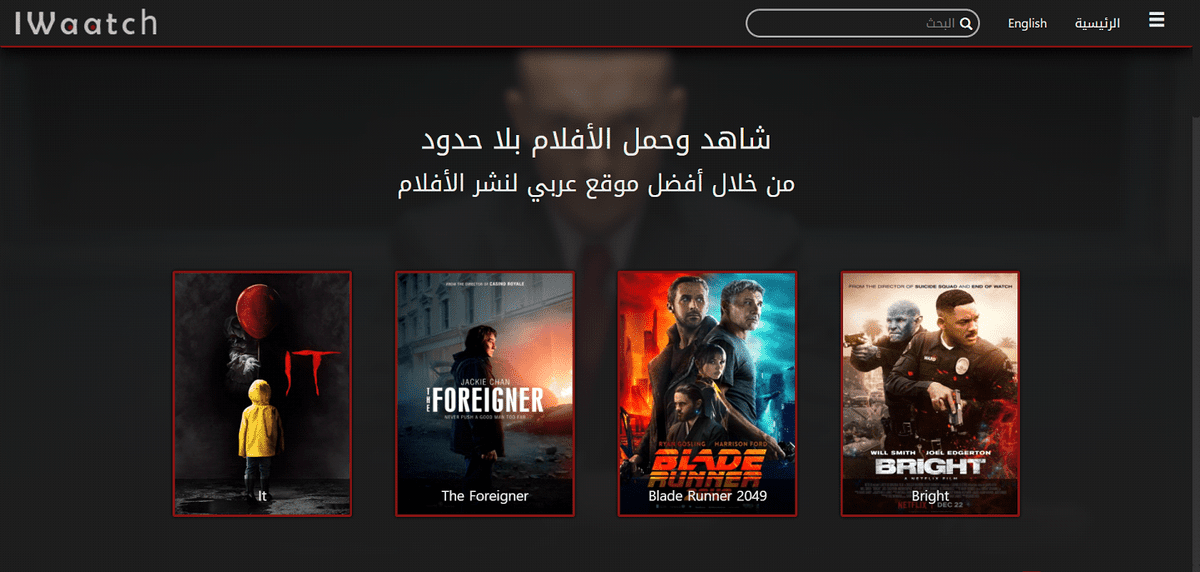The width and height of the screenshot is (1200, 572).
Task: Click the "Bright" title caption
Action: click(x=930, y=496)
